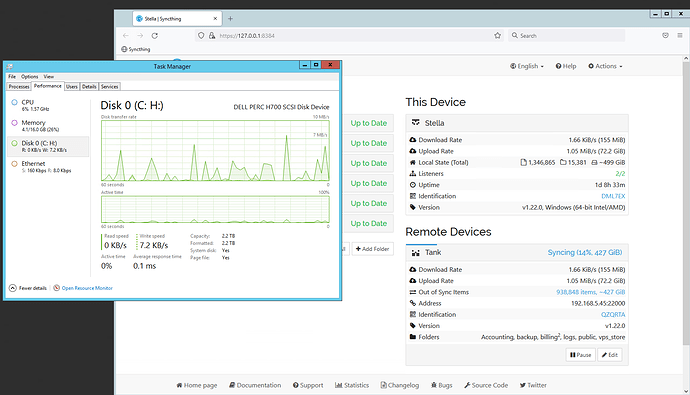Open the Statistics footer link
Screen dimensions: 690x395
(x=352, y=385)
